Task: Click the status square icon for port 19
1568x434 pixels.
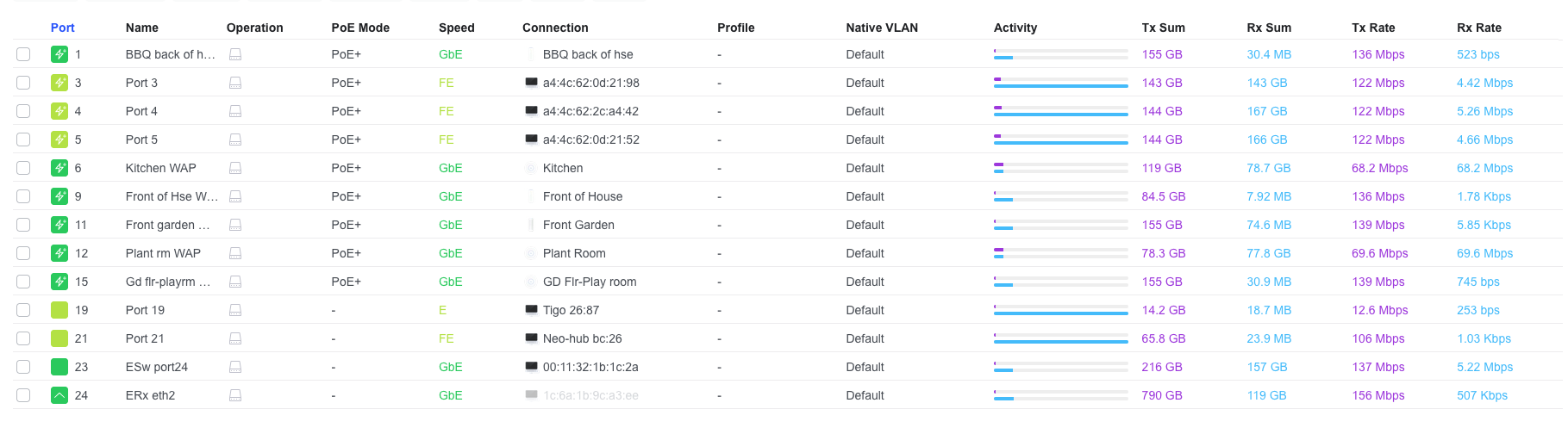Action: 59,310
